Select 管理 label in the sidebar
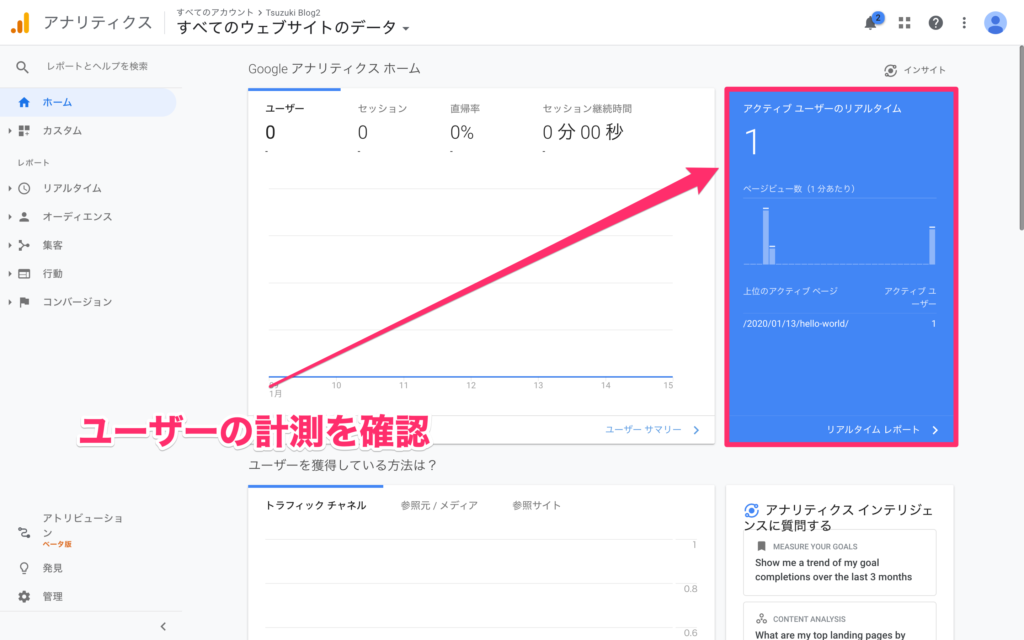 point(52,596)
